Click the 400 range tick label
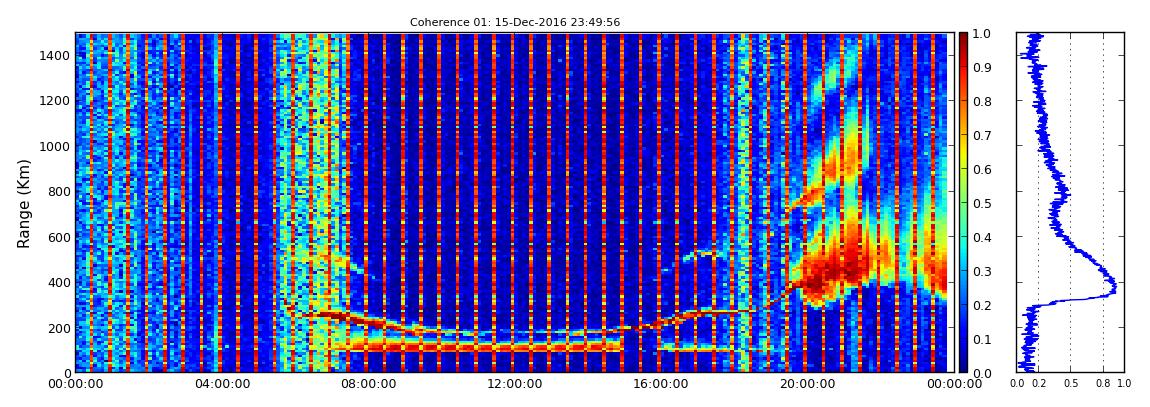The width and height of the screenshot is (1150, 407). (58, 282)
